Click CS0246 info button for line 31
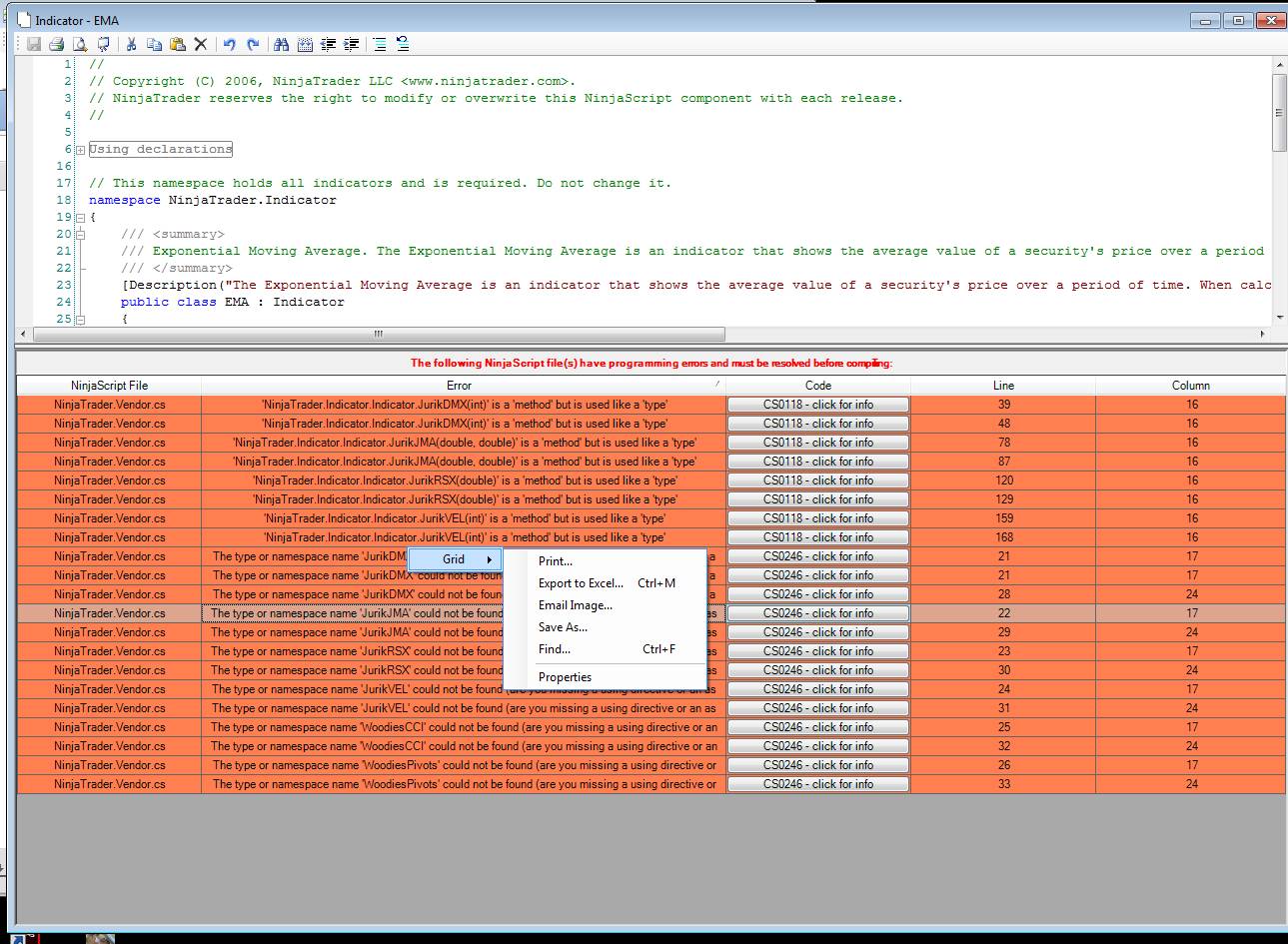1288x944 pixels. coord(818,708)
